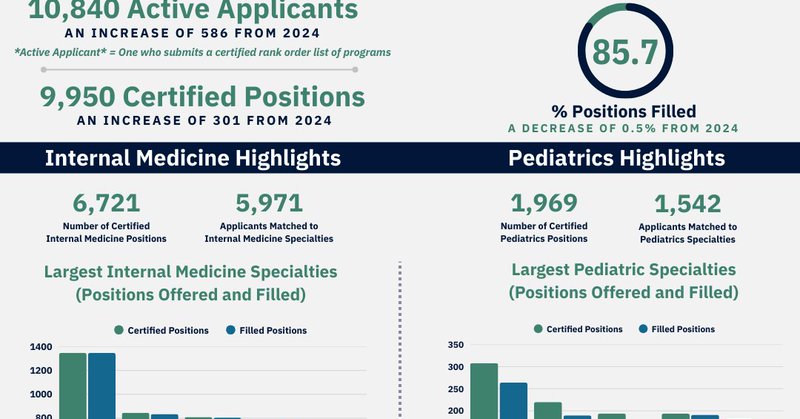
Task: Click '% Positions Filled' label
Action: pos(623,111)
